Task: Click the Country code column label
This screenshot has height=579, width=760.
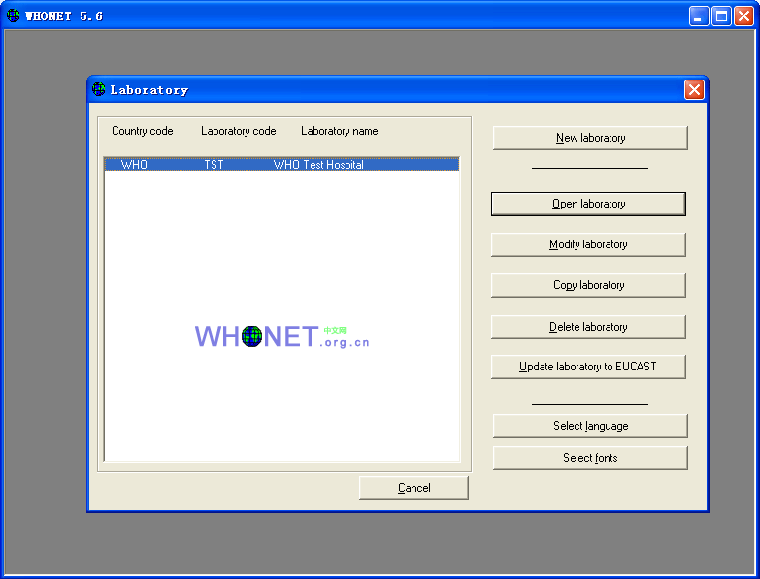Action: [142, 131]
